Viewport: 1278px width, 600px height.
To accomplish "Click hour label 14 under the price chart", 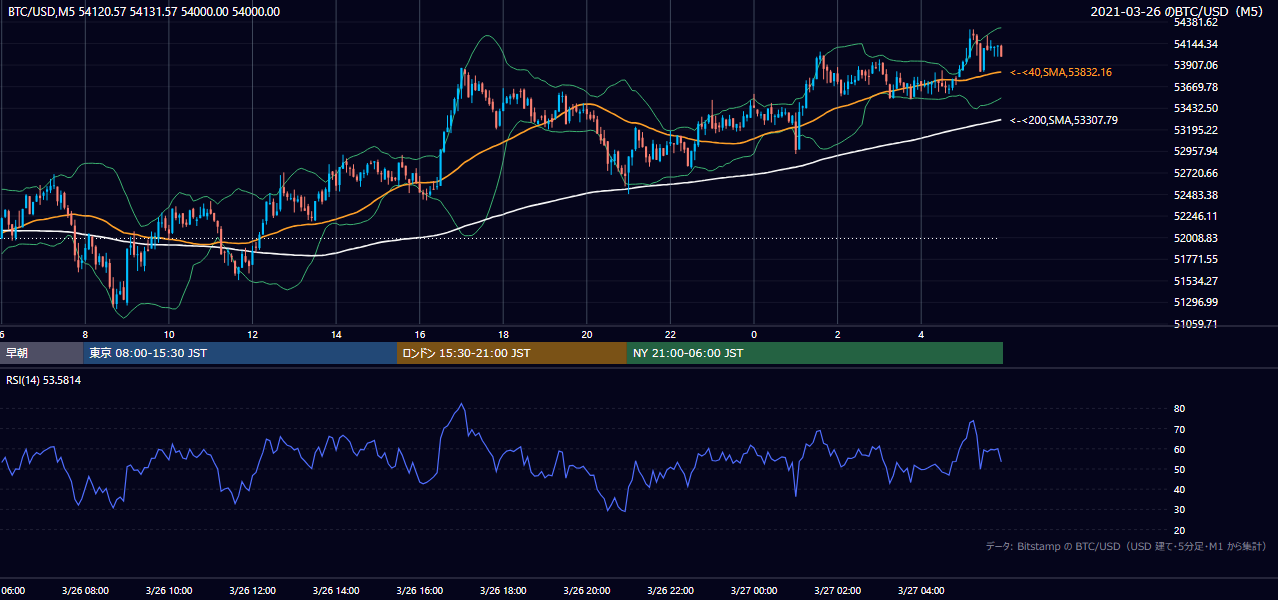I will [337, 334].
